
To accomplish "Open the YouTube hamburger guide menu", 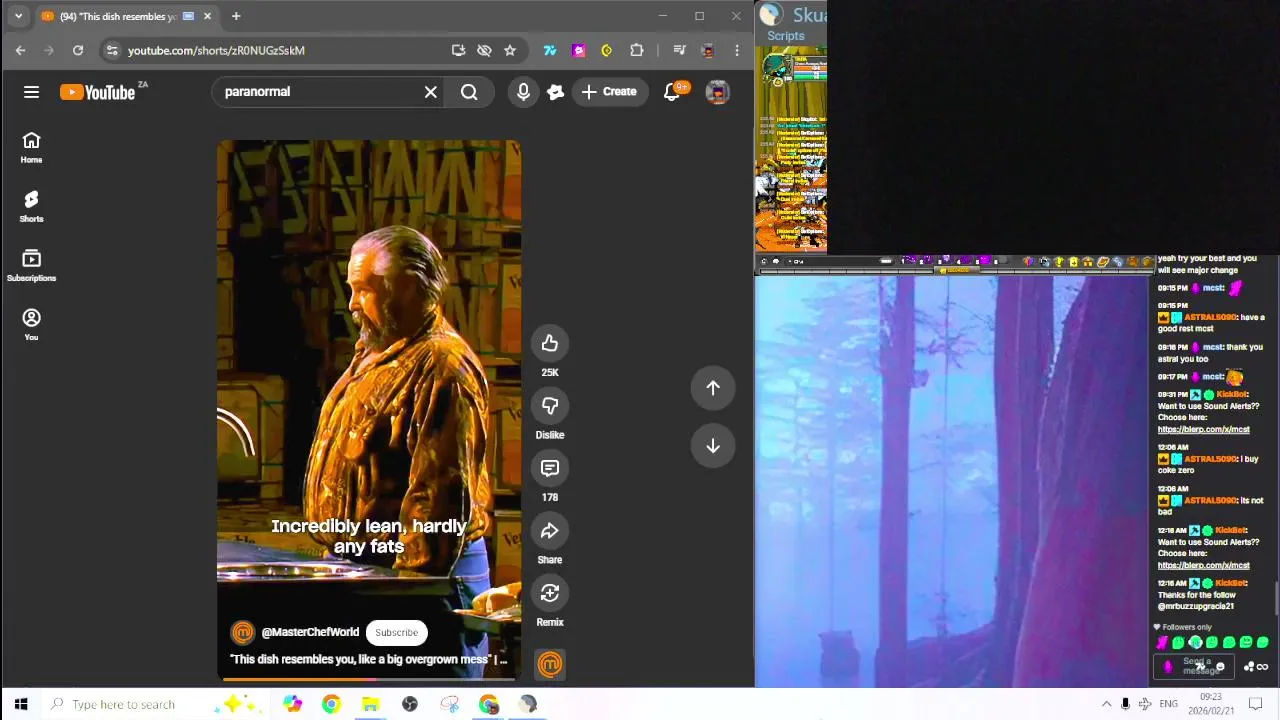I will tap(31, 92).
